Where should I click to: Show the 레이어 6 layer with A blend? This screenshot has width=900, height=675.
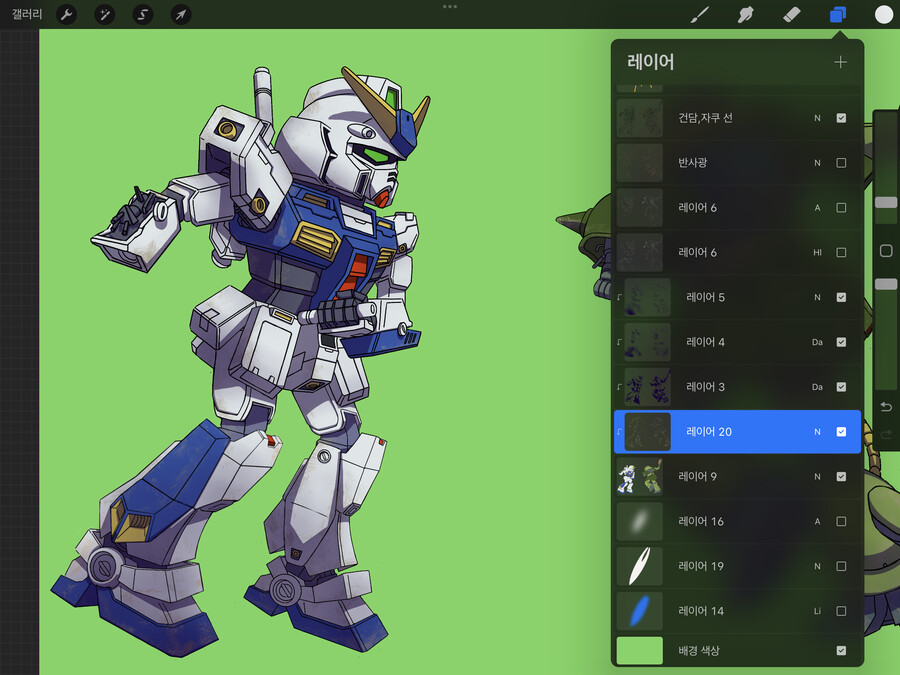[x=841, y=208]
